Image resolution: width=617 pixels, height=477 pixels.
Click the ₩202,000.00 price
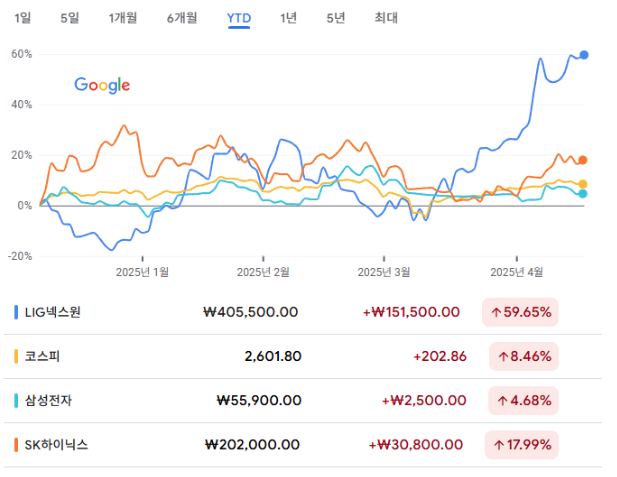coord(252,445)
